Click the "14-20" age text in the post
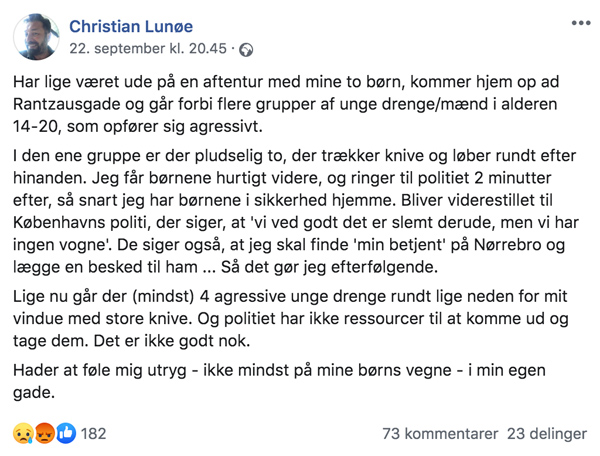600x456 pixels. click(x=35, y=127)
